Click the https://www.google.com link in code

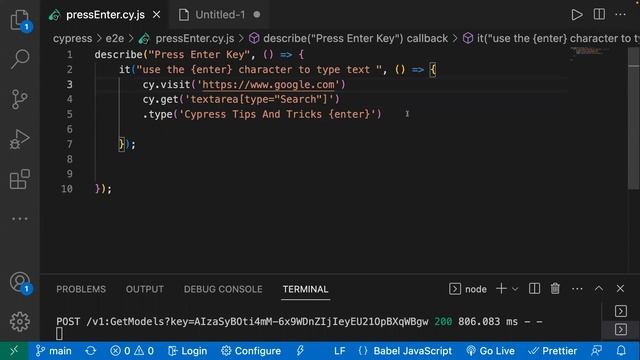[268, 84]
